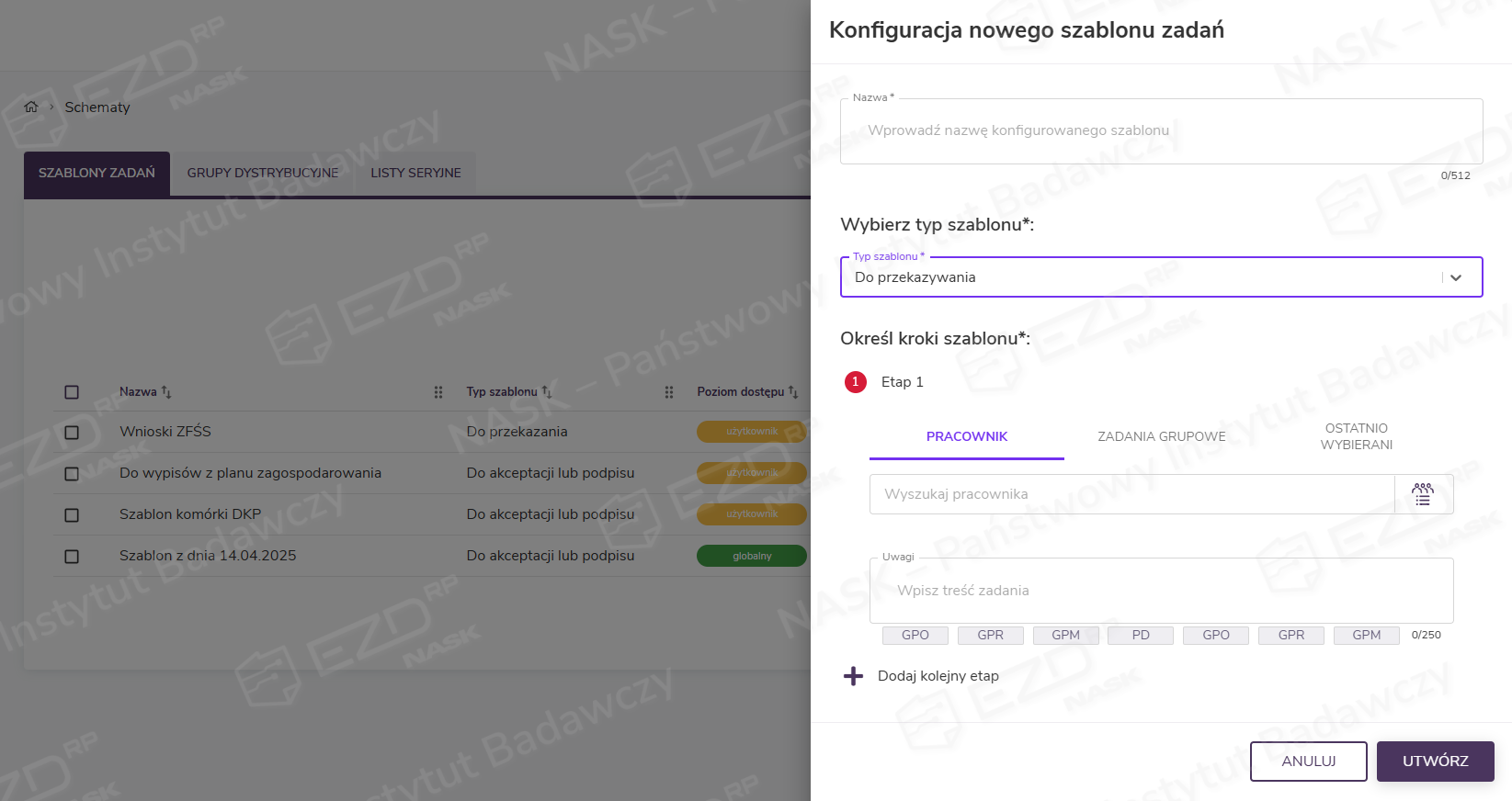This screenshot has height=801, width=1512.
Task: Click the red Etap 1 step badge
Action: point(855,381)
